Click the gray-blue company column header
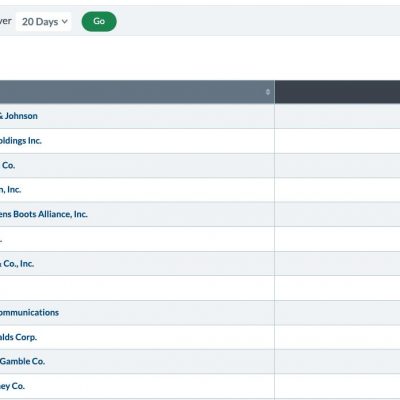This screenshot has width=400, height=400. tap(137, 92)
